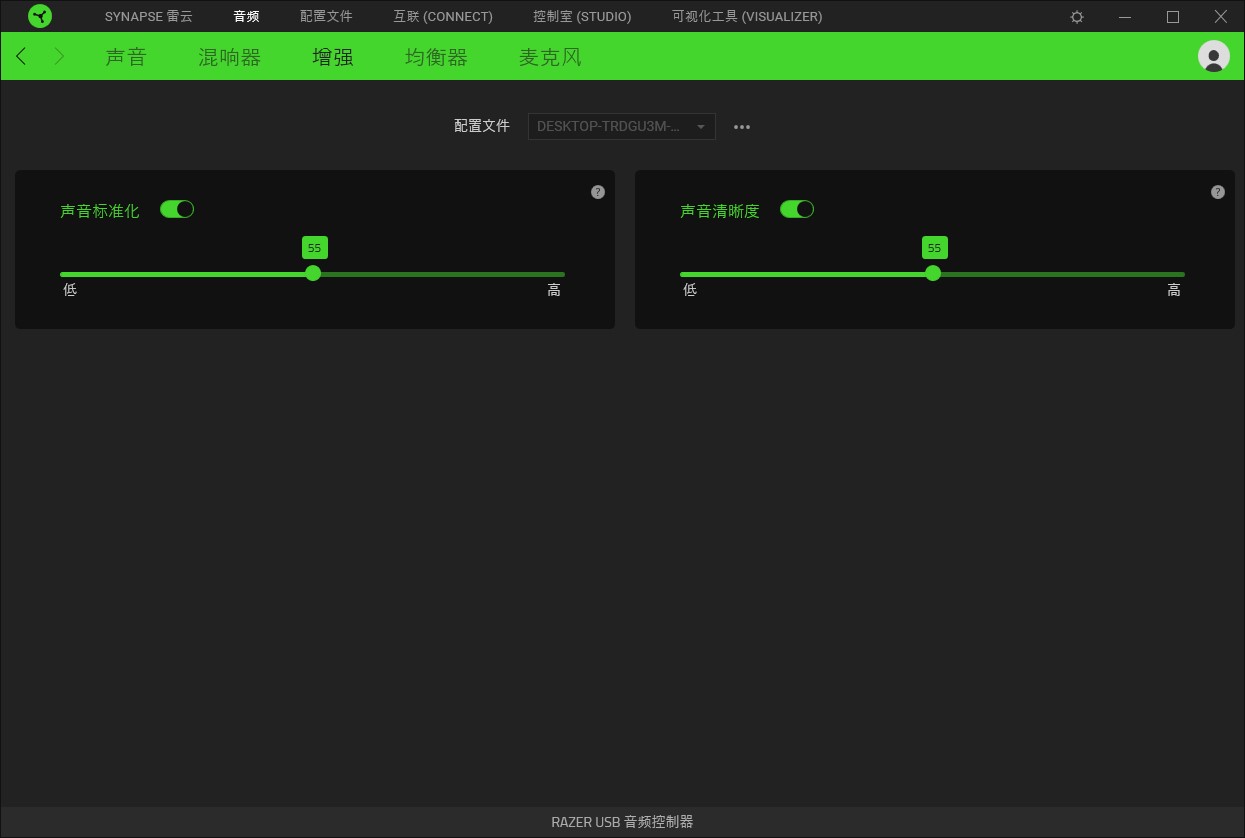
Task: Toggle 声音清晰度 switch off
Action: (x=797, y=209)
